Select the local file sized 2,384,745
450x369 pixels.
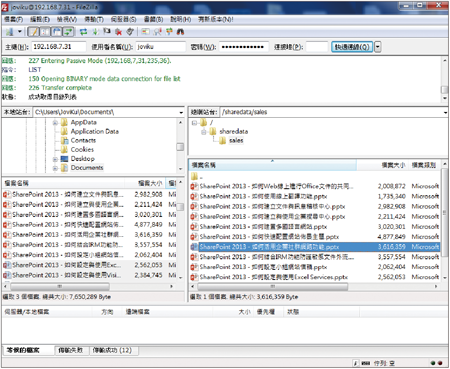click(90, 275)
